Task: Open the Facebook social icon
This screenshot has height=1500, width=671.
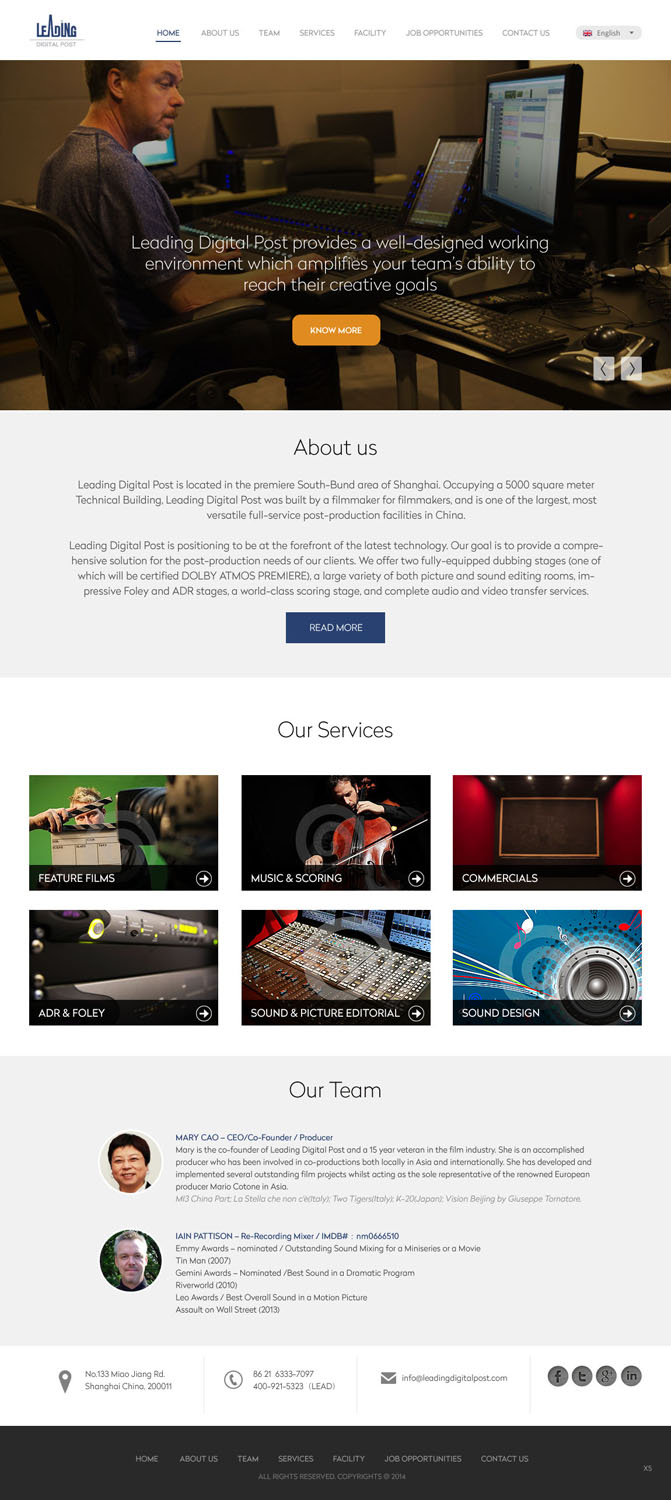Action: tap(558, 1376)
